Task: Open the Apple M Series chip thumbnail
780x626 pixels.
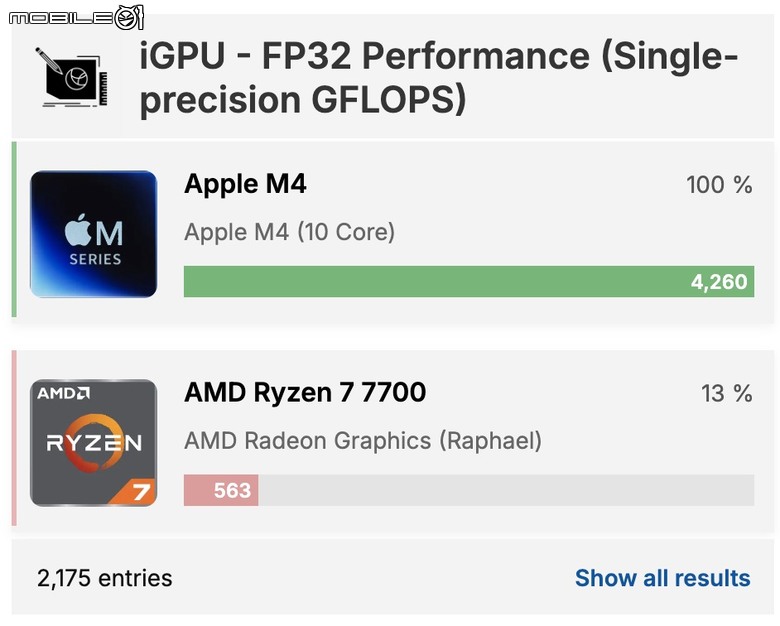Action: pyautogui.click(x=94, y=234)
